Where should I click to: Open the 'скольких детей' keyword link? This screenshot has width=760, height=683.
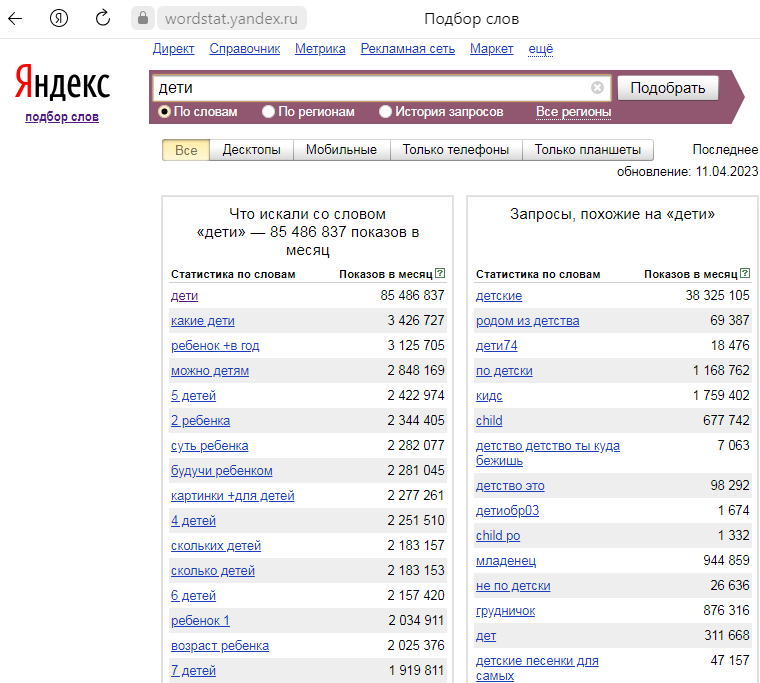216,546
